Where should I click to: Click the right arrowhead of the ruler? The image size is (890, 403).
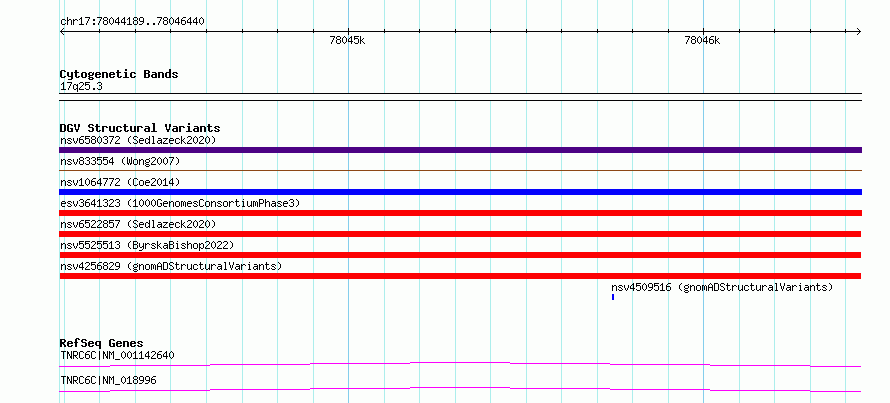859,32
